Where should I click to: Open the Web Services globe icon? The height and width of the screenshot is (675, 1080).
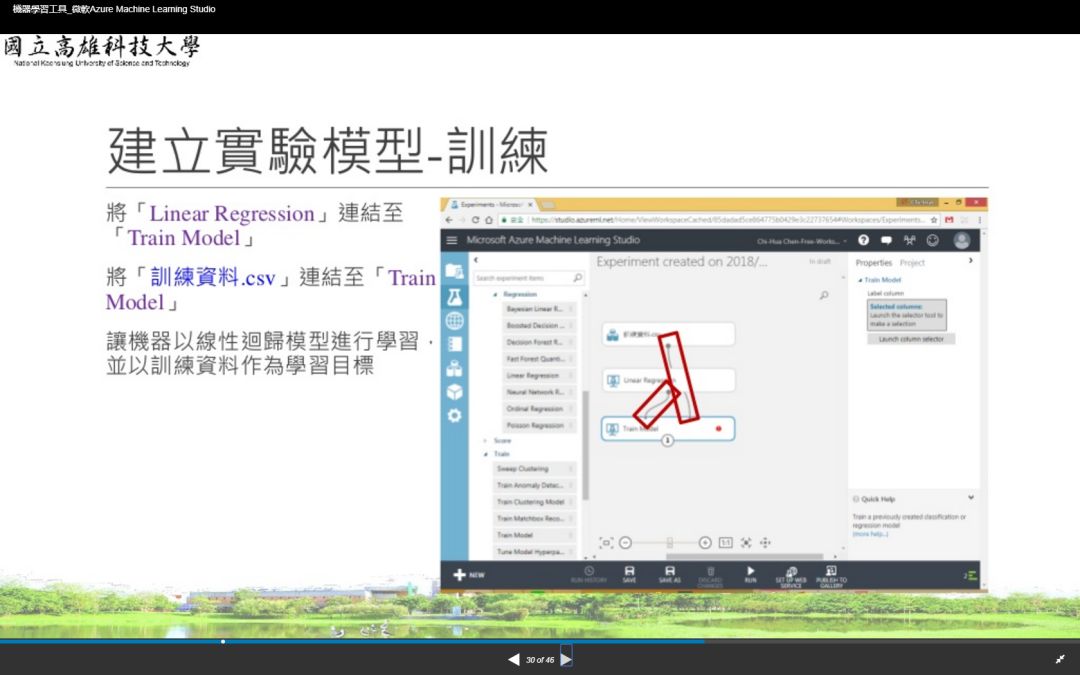[455, 321]
